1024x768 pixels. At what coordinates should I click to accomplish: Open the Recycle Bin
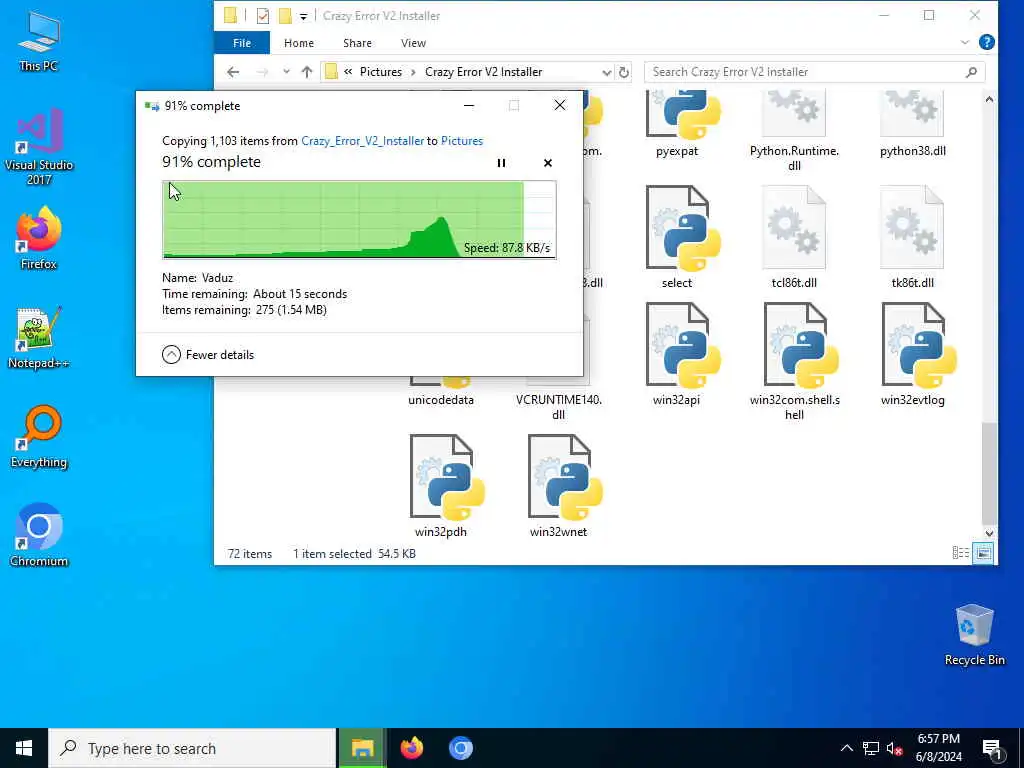point(974,635)
